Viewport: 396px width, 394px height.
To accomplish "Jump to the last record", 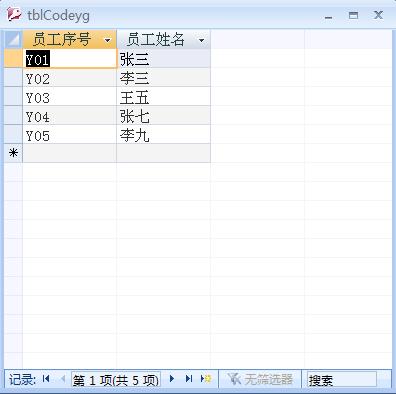I will [189, 379].
